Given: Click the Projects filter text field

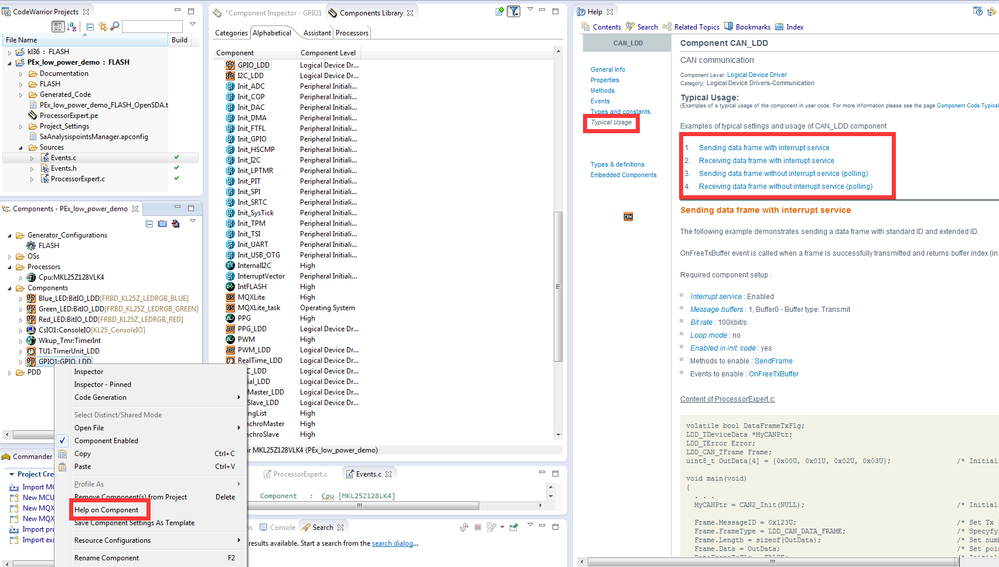Looking at the screenshot, I should 152,26.
